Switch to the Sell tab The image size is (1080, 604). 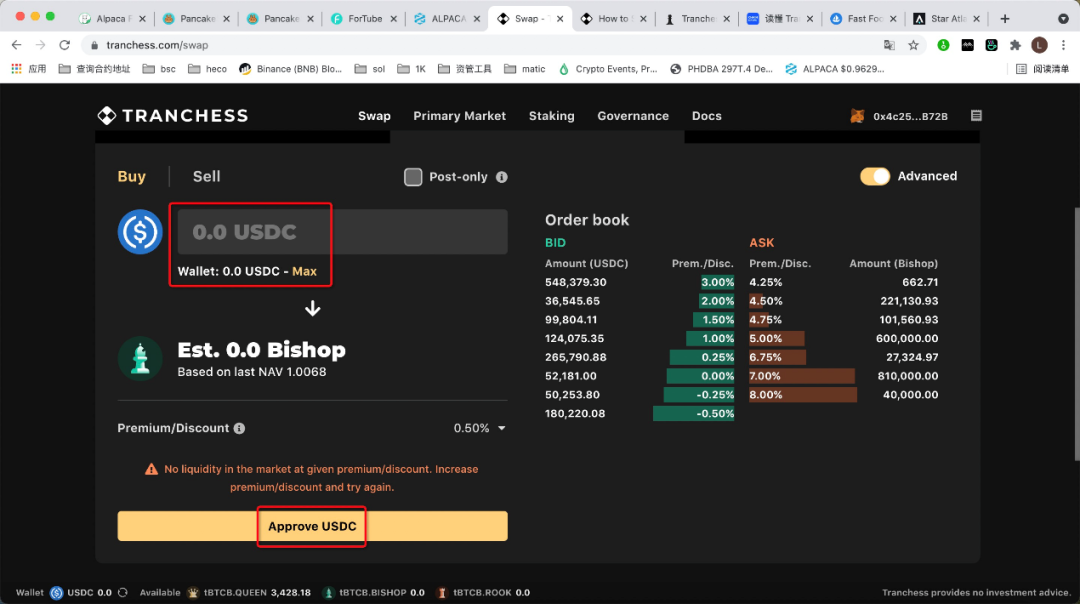click(x=207, y=176)
